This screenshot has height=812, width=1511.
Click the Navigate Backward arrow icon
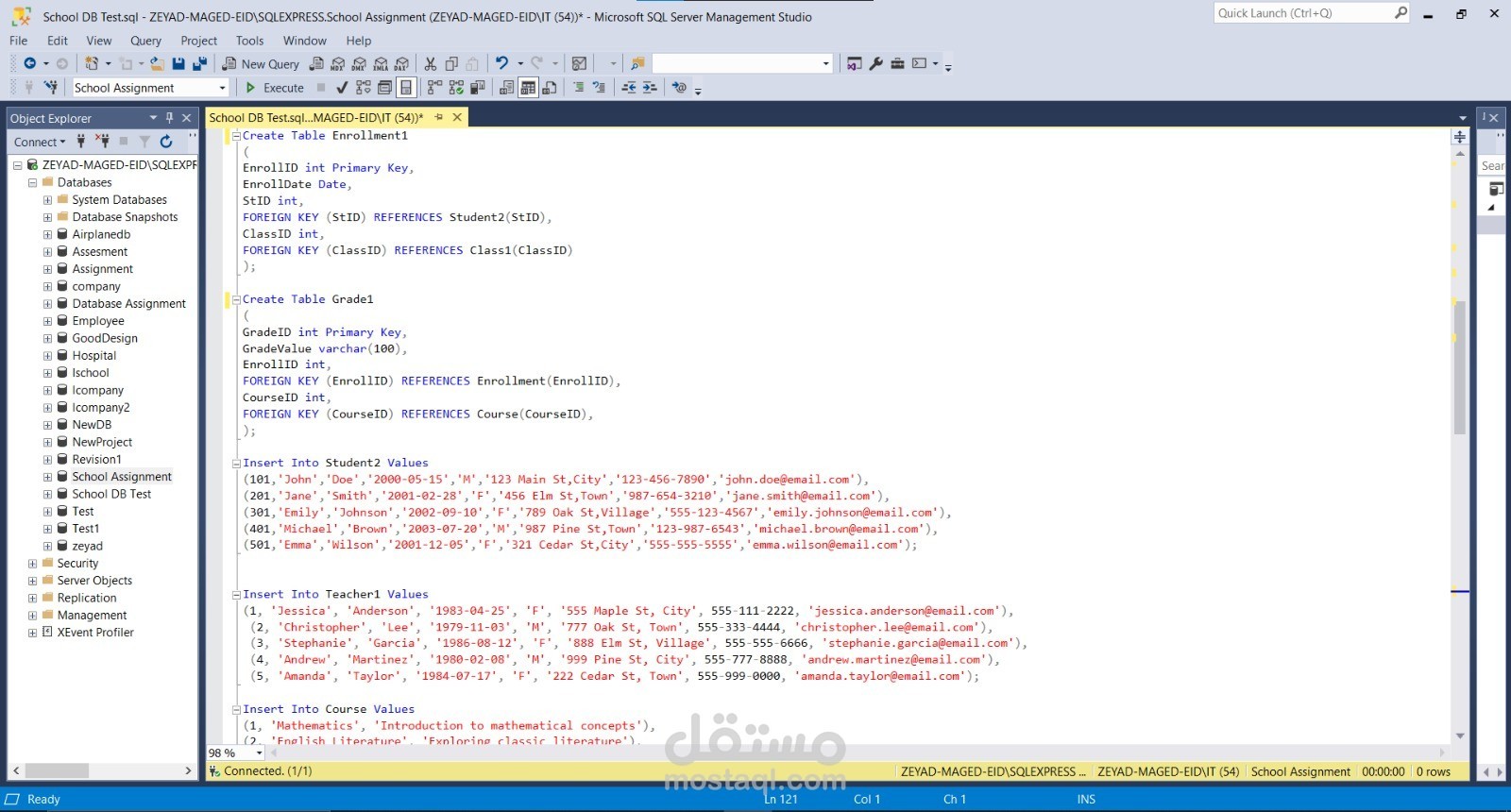[30, 63]
